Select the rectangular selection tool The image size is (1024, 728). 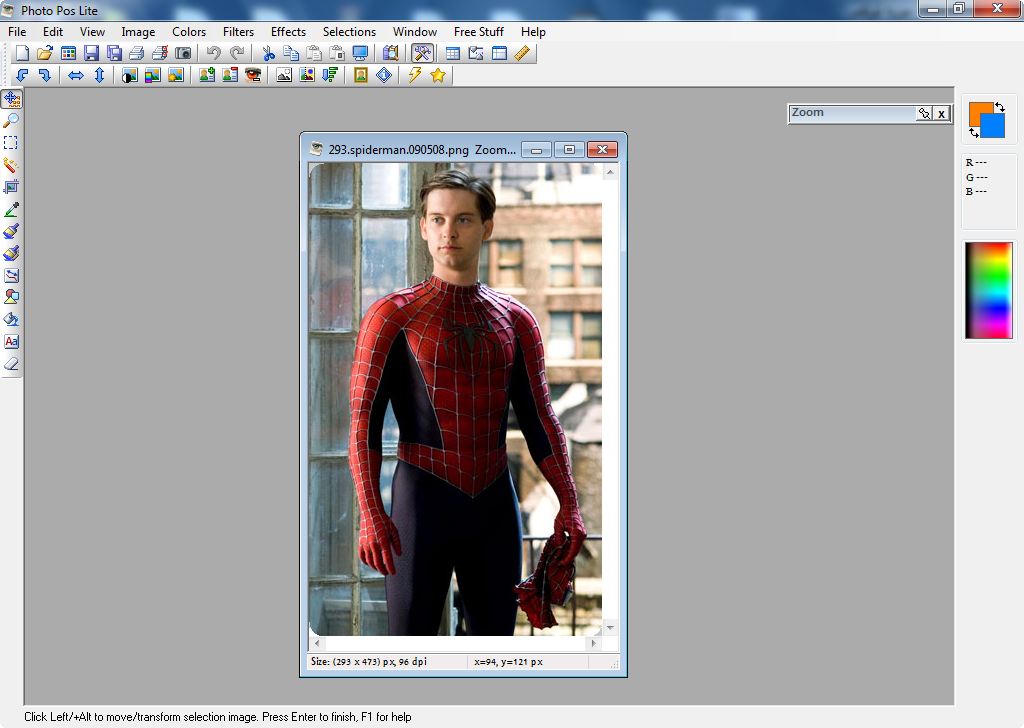point(11,143)
